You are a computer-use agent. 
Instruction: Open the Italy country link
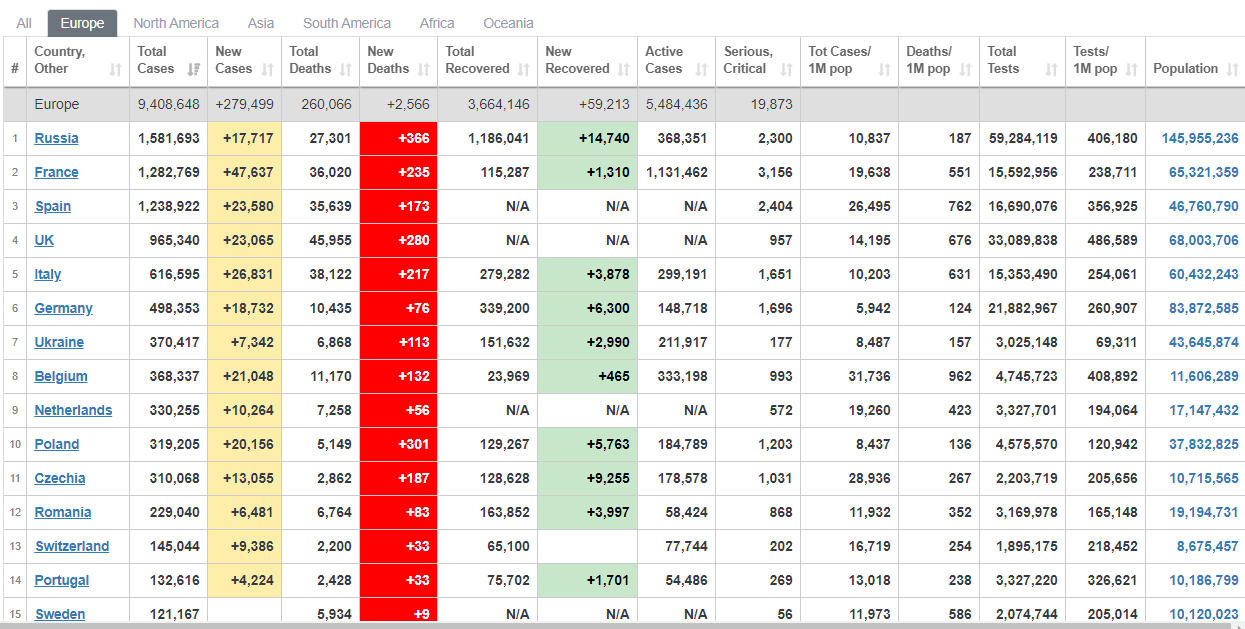coord(48,274)
